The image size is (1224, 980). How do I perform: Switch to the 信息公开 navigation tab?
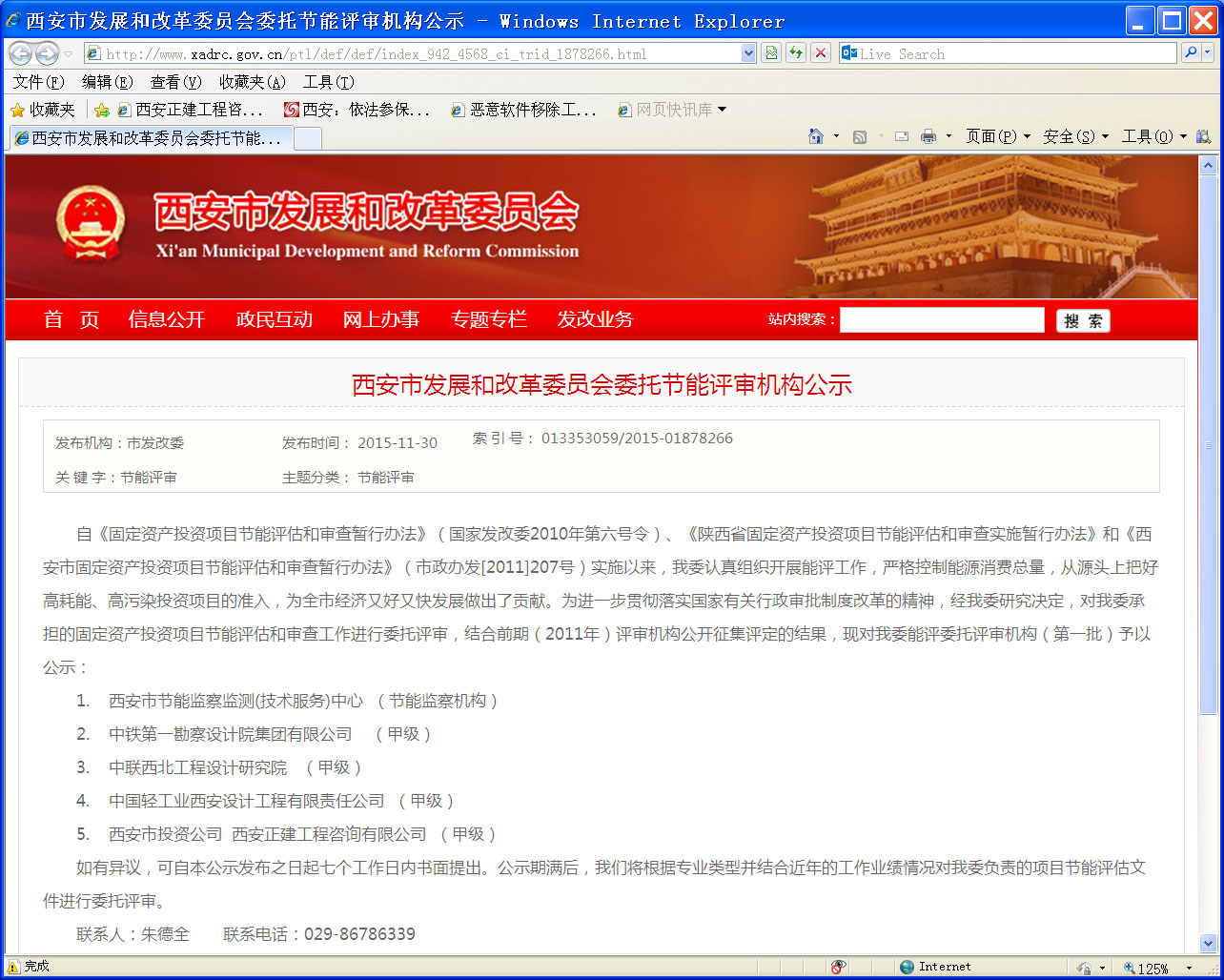(x=168, y=319)
